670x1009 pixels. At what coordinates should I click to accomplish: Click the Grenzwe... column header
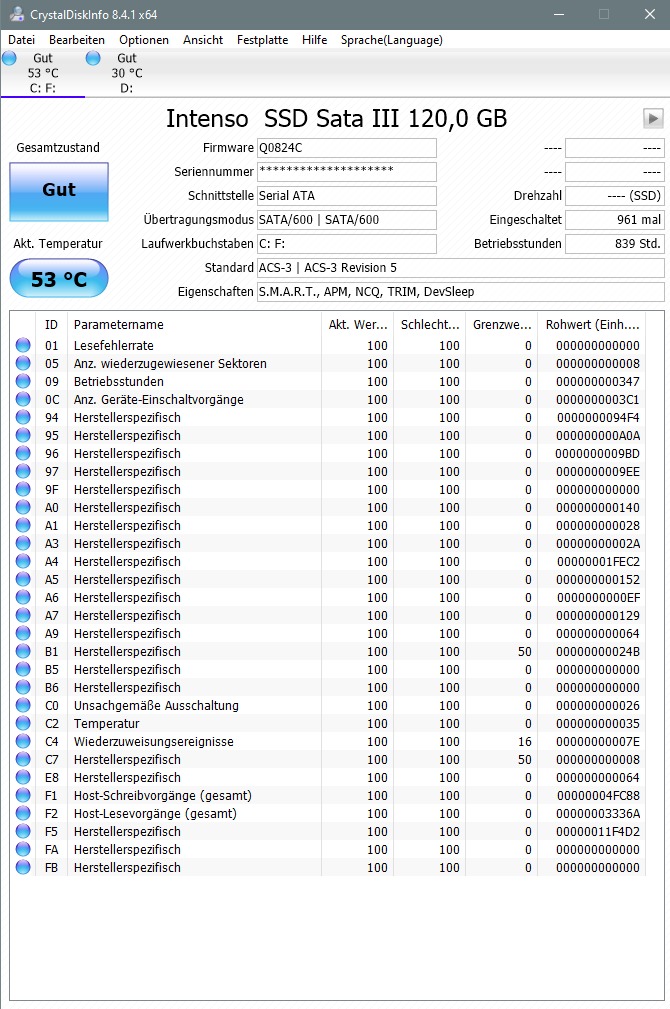pyautogui.click(x=502, y=325)
